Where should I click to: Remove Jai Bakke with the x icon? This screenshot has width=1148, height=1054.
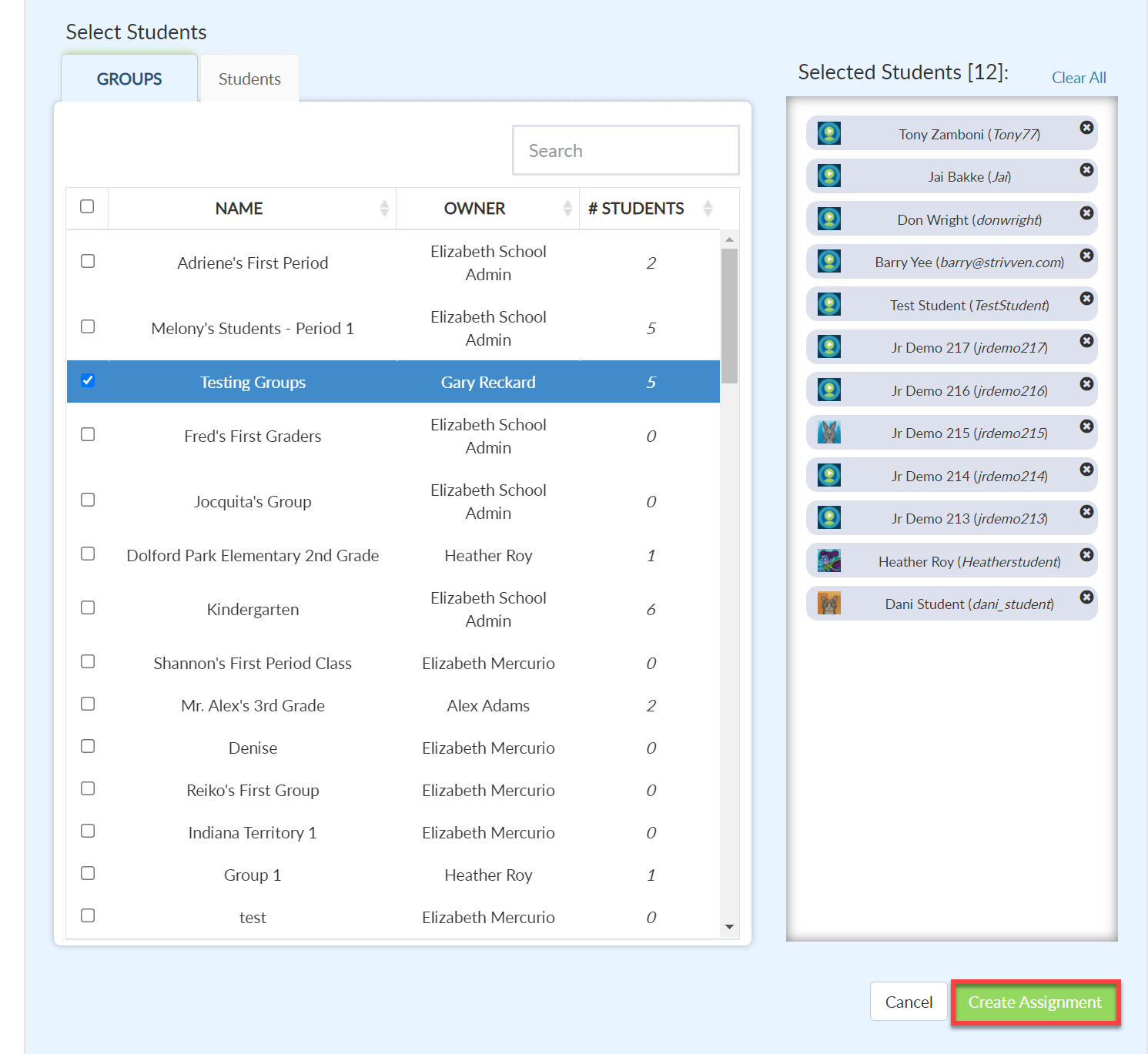click(x=1086, y=170)
